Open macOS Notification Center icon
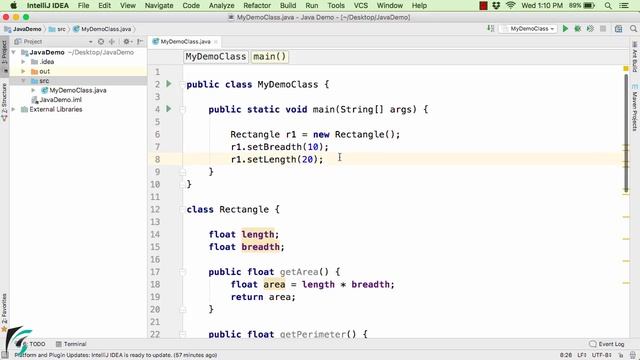Viewport: 640px width, 360px height. point(624,6)
